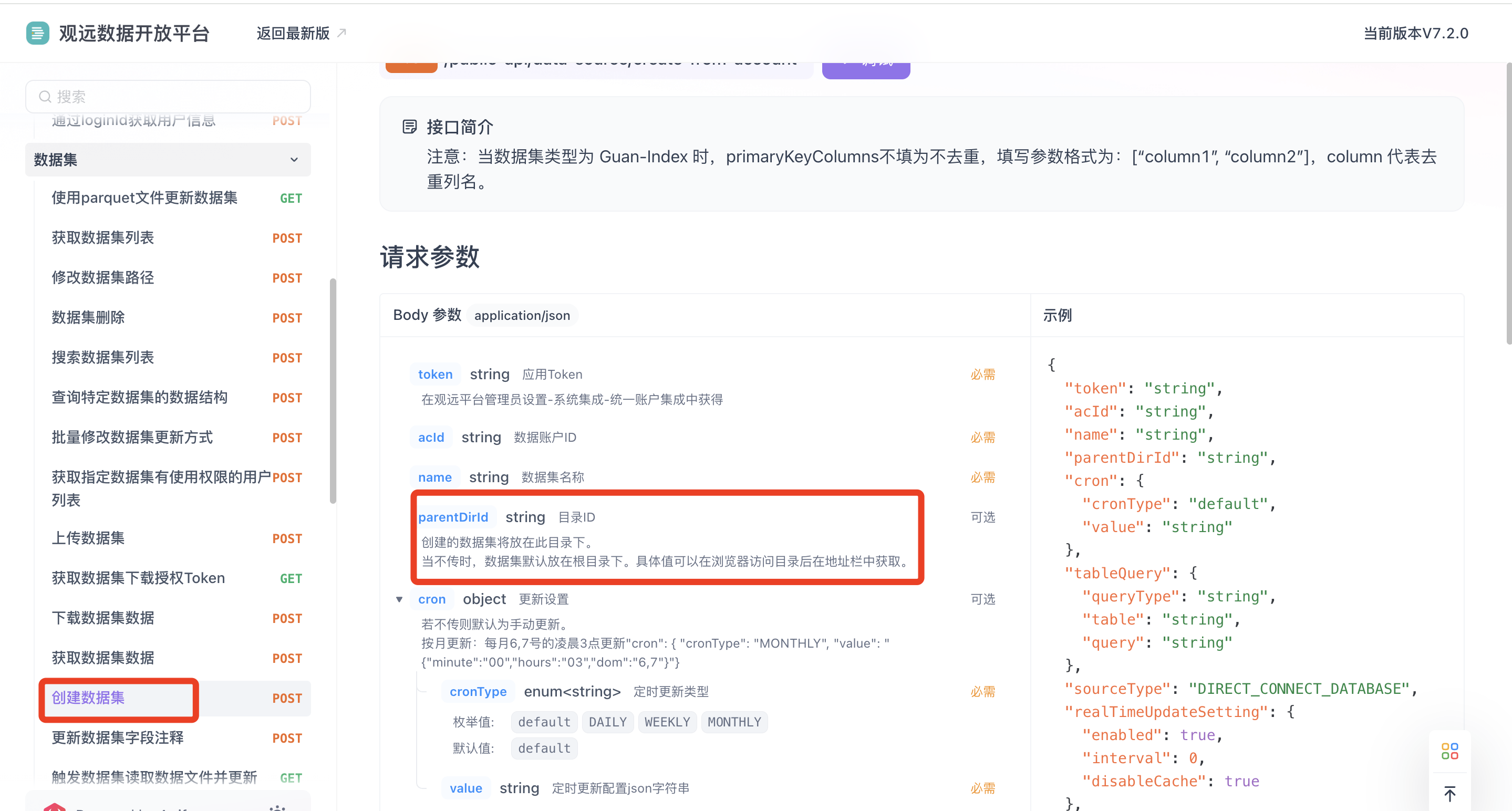Screen dimensions: 1512x811
Task: Click "sourceType" line in example JSON
Action: point(1241,689)
